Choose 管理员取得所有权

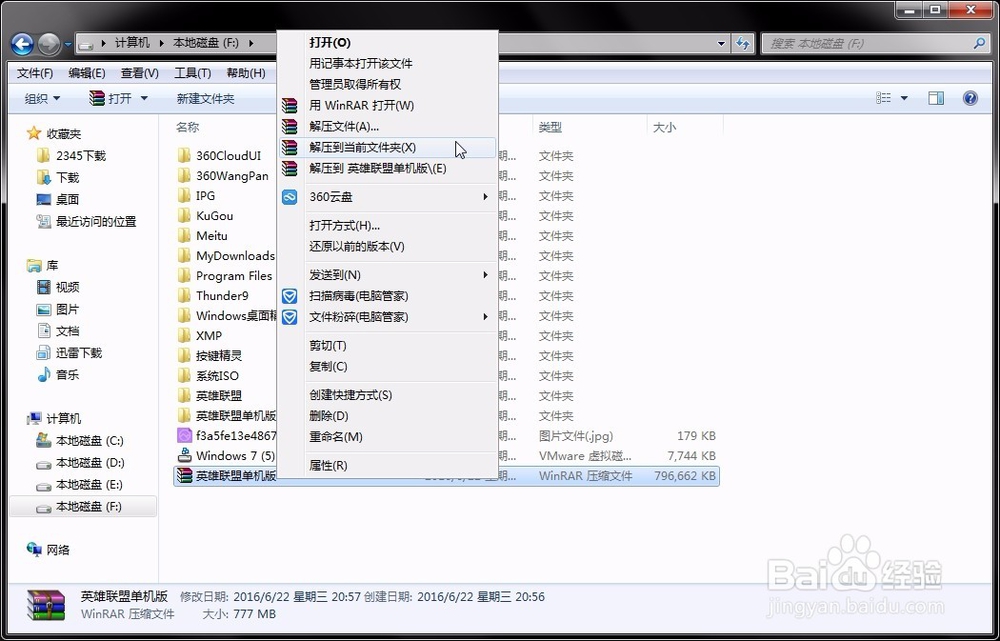388,84
